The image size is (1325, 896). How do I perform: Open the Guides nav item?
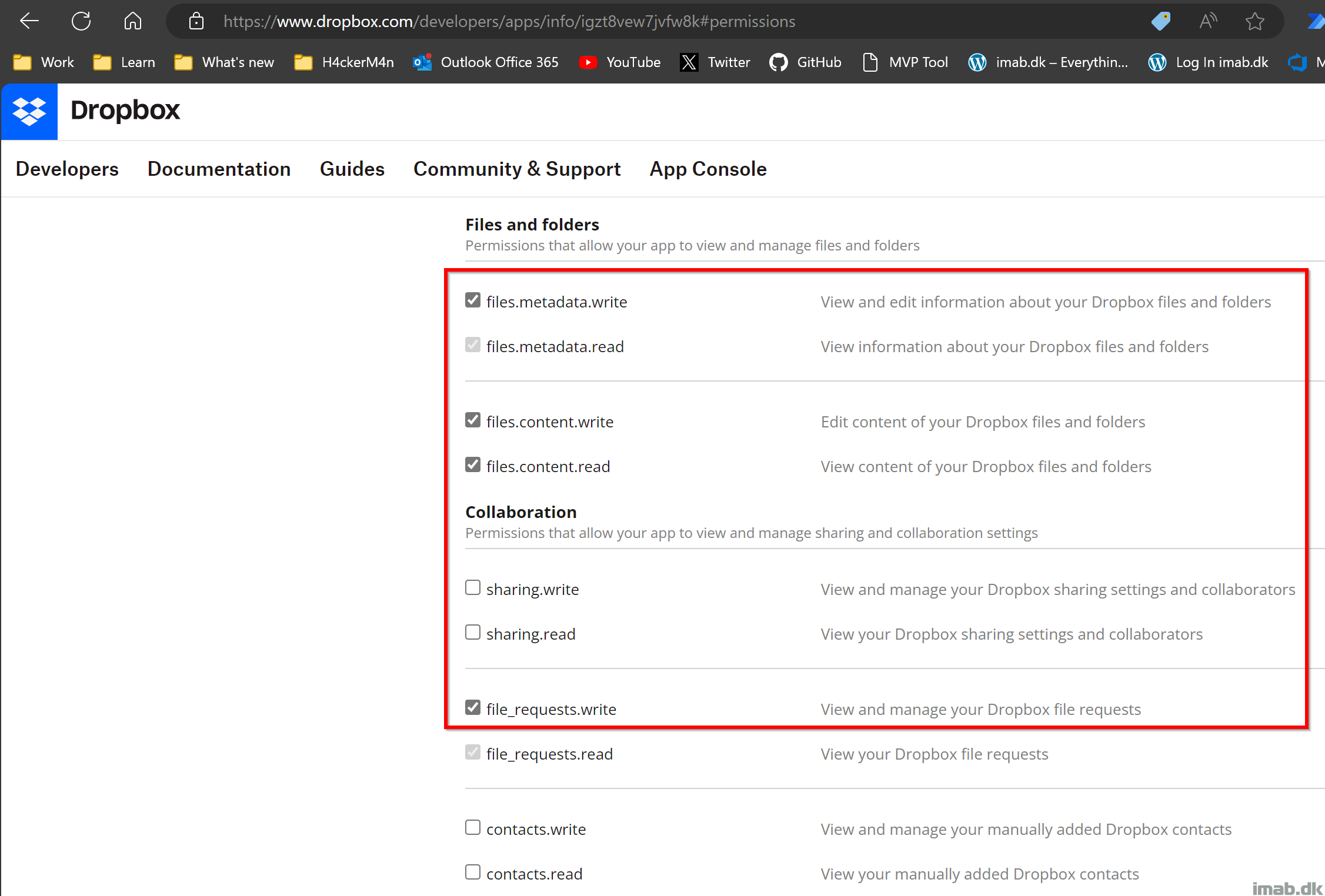pyautogui.click(x=352, y=169)
